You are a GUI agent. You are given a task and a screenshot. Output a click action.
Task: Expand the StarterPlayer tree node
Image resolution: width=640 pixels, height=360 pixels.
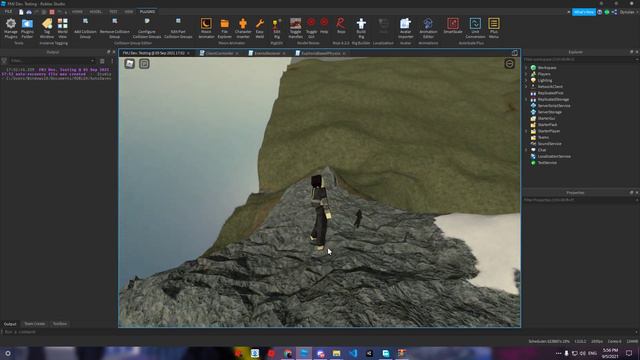click(x=526, y=131)
